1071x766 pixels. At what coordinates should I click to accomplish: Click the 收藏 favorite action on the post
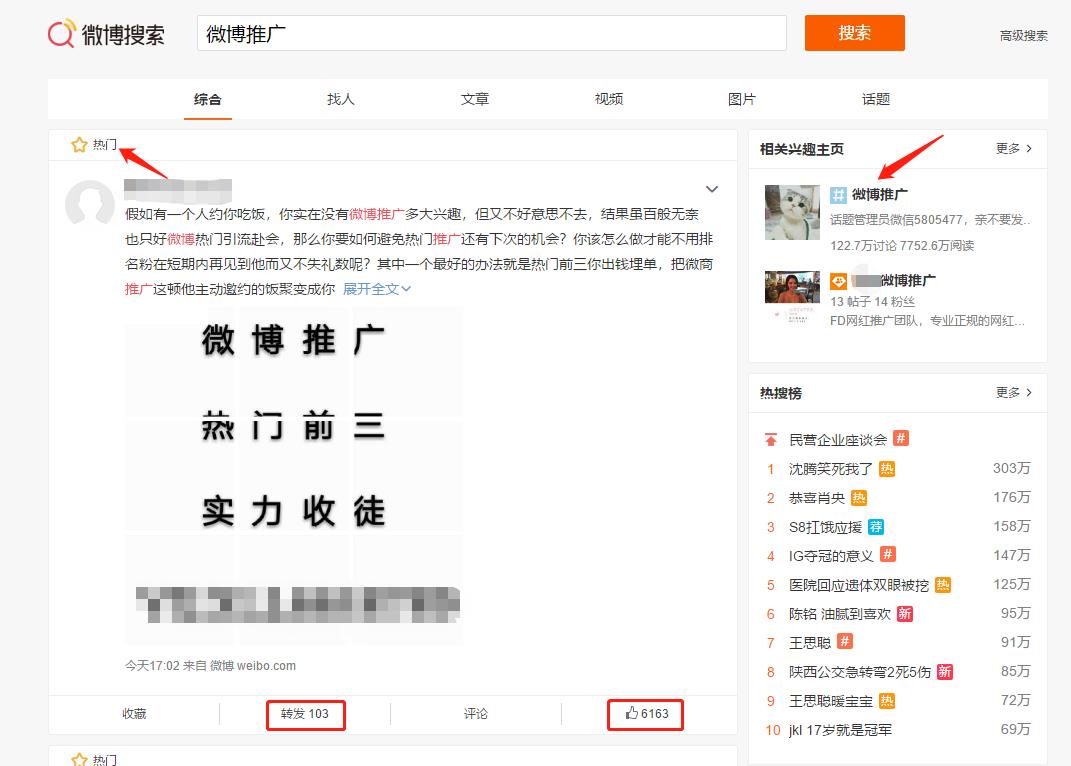coord(133,713)
